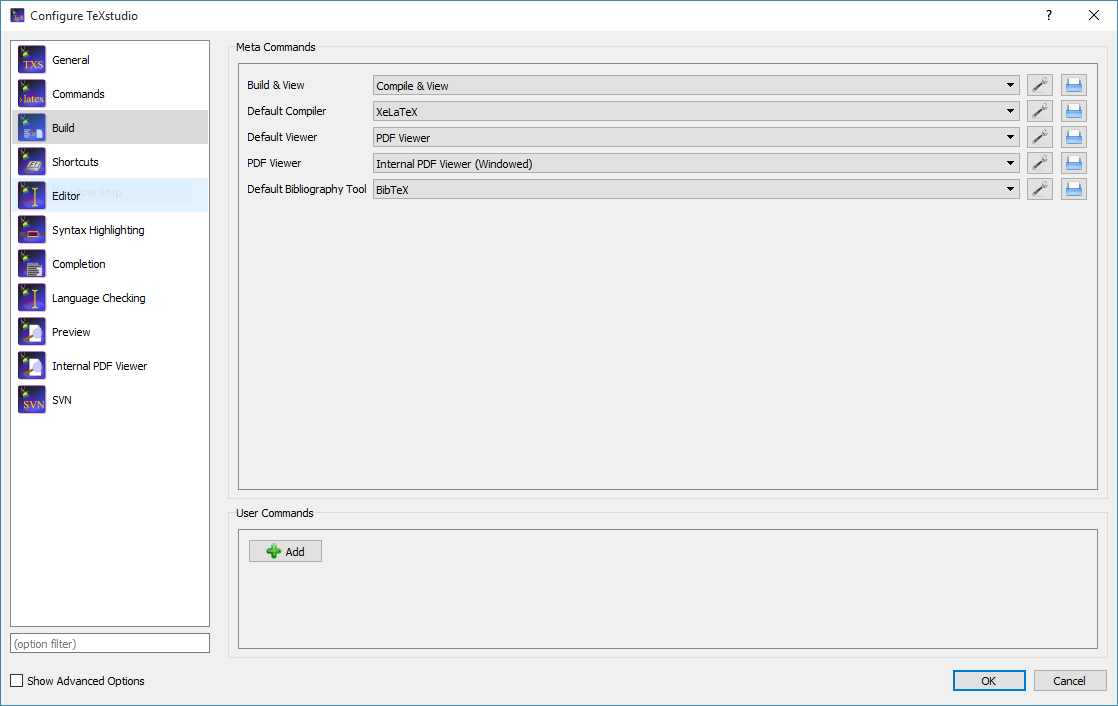The image size is (1118, 706).
Task: Click the Commands latex icon in sidebar
Action: pyautogui.click(x=32, y=94)
